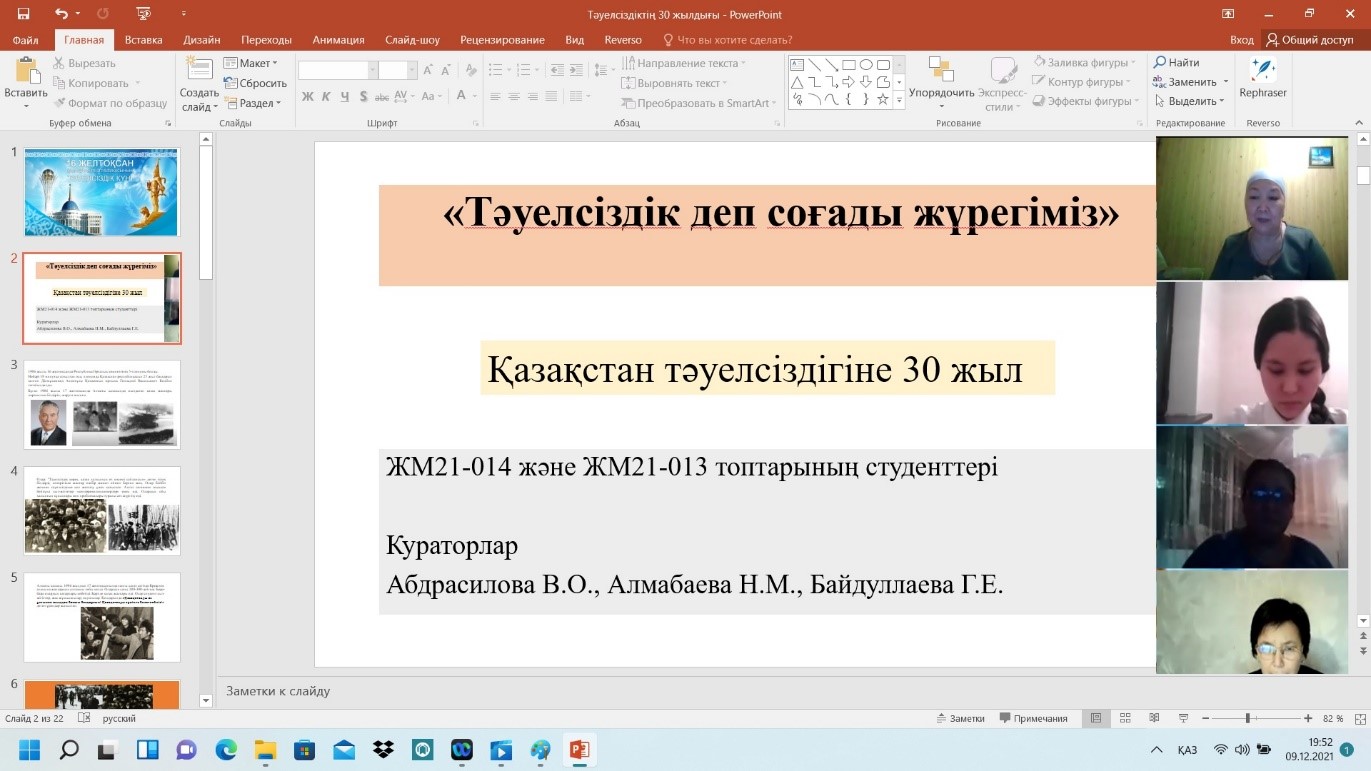Click the Найти search icon

pyautogui.click(x=1160, y=63)
